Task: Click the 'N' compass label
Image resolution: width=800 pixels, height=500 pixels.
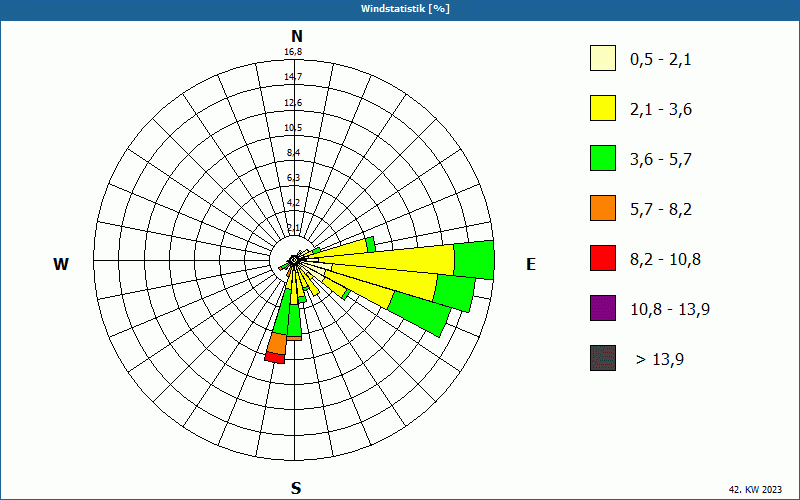Action: tap(297, 36)
